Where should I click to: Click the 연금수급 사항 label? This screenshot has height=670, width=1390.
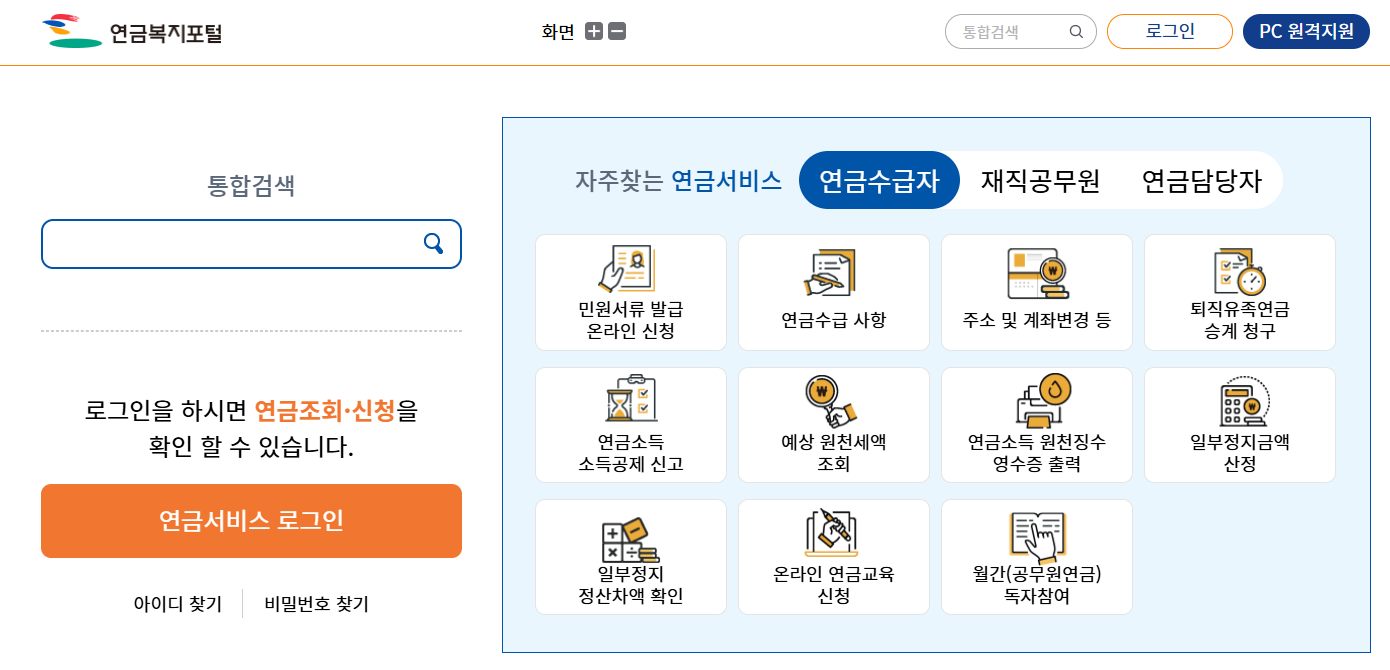point(834,320)
